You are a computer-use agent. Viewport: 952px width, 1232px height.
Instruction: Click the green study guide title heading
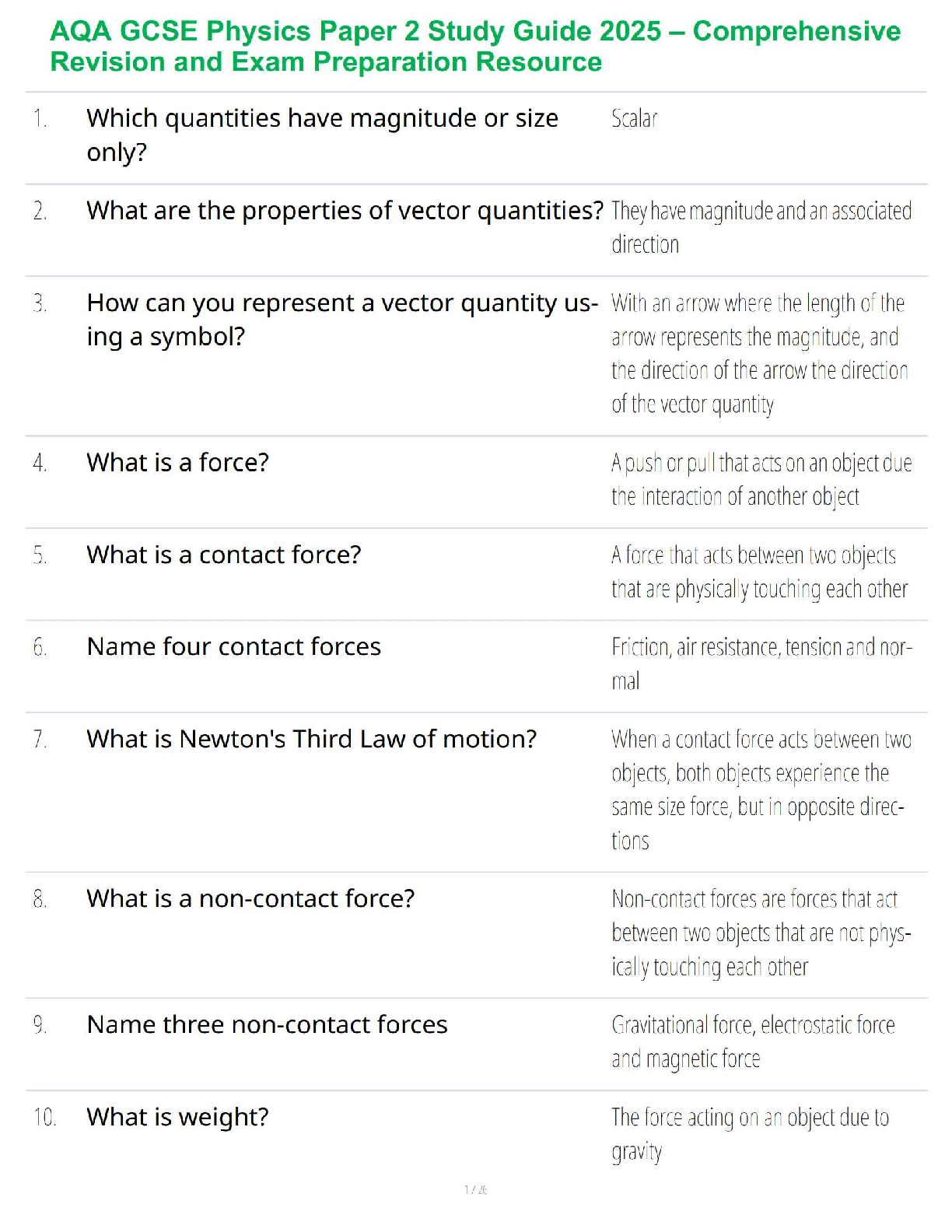(474, 47)
